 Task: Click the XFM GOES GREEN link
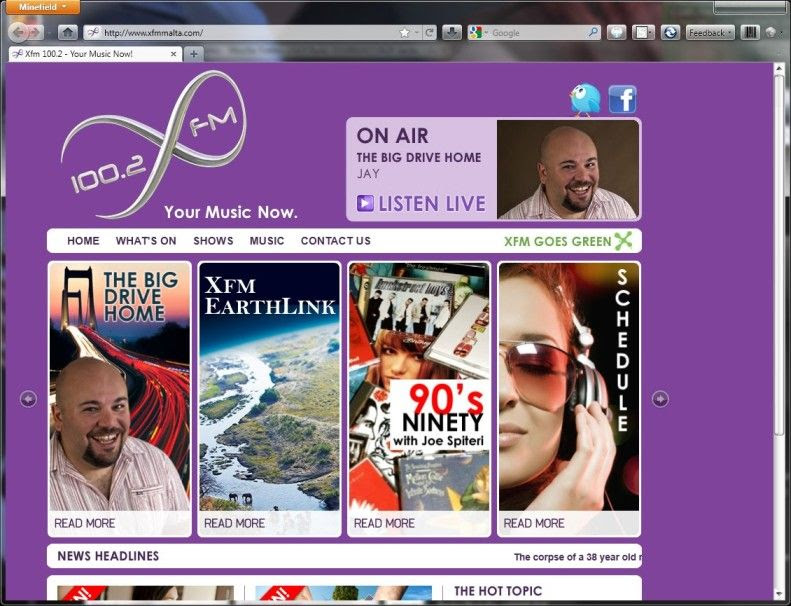558,241
